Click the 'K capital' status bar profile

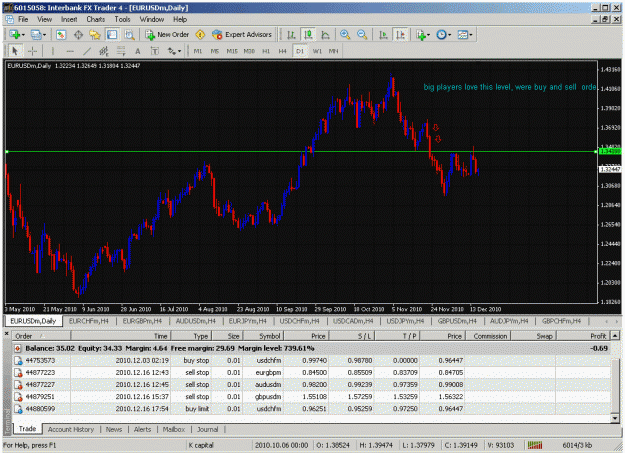[x=201, y=445]
